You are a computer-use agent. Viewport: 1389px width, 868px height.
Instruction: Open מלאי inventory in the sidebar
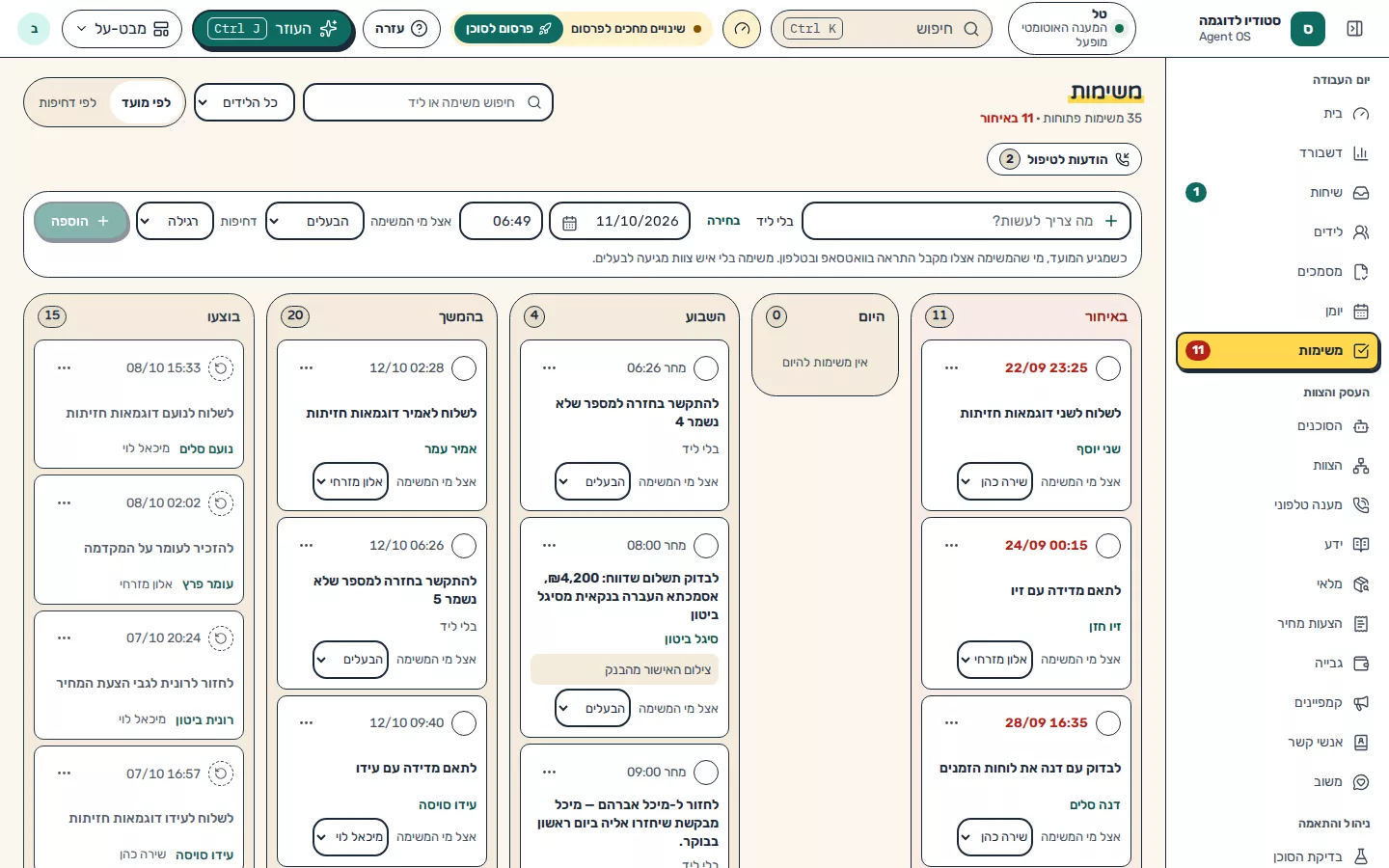pos(1277,583)
